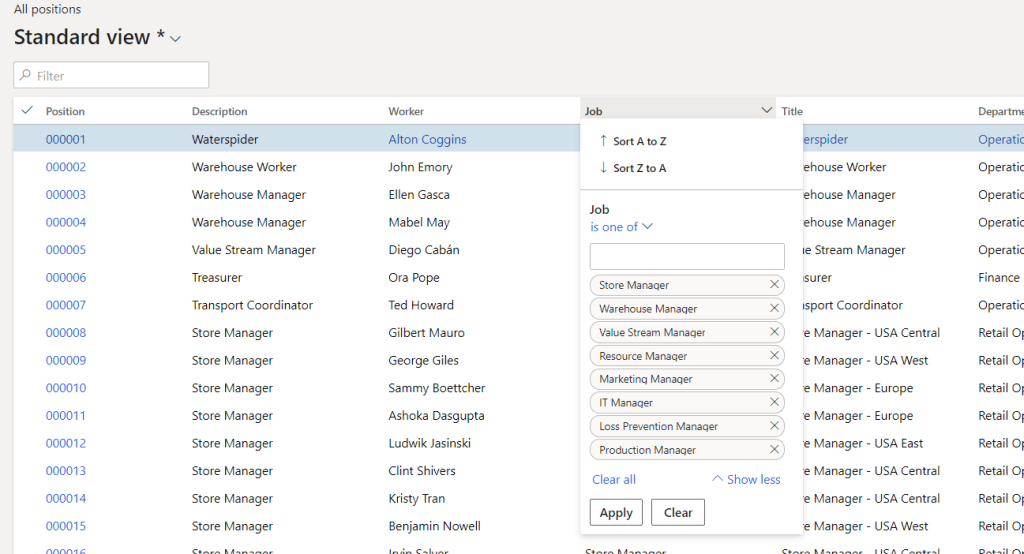The height and width of the screenshot is (554, 1024).
Task: Open position 000005 link
Action: tap(66, 250)
